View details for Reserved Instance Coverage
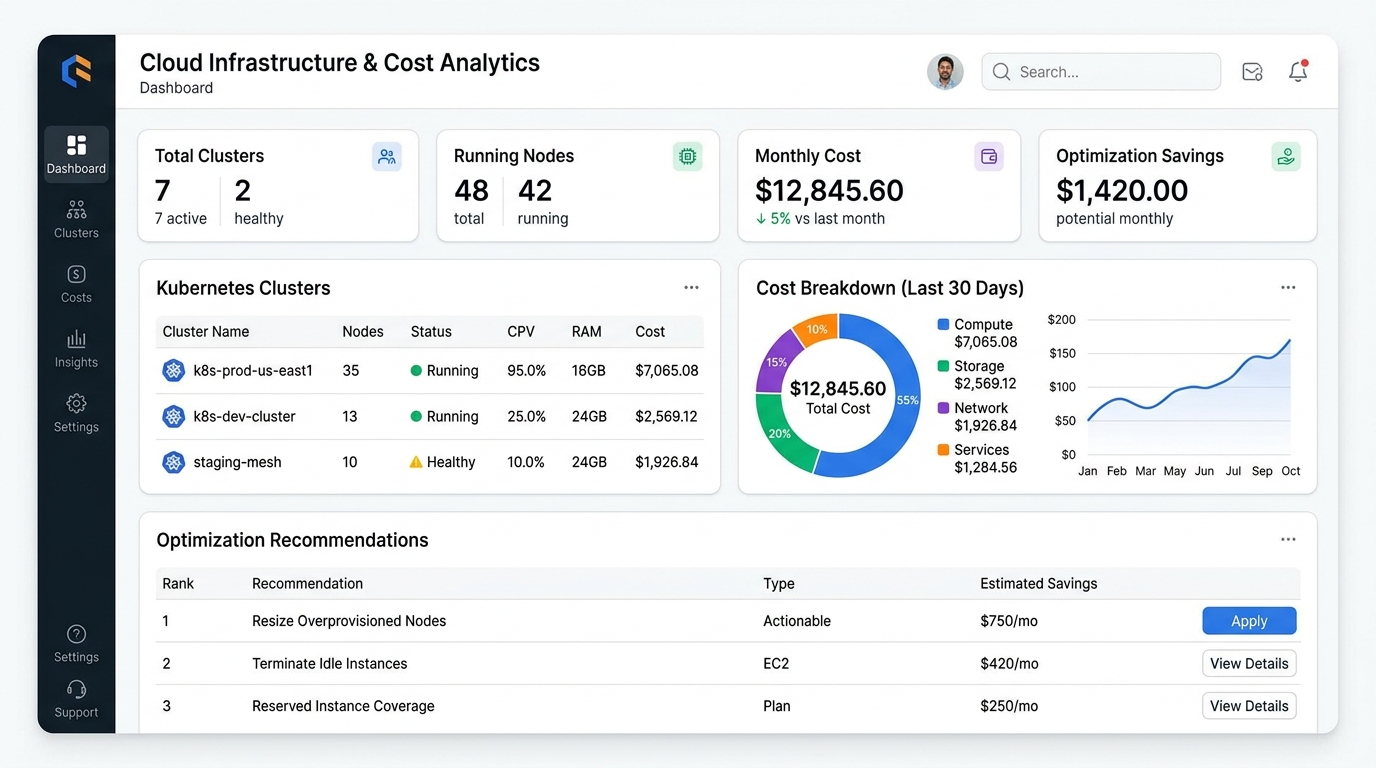 (x=1249, y=706)
